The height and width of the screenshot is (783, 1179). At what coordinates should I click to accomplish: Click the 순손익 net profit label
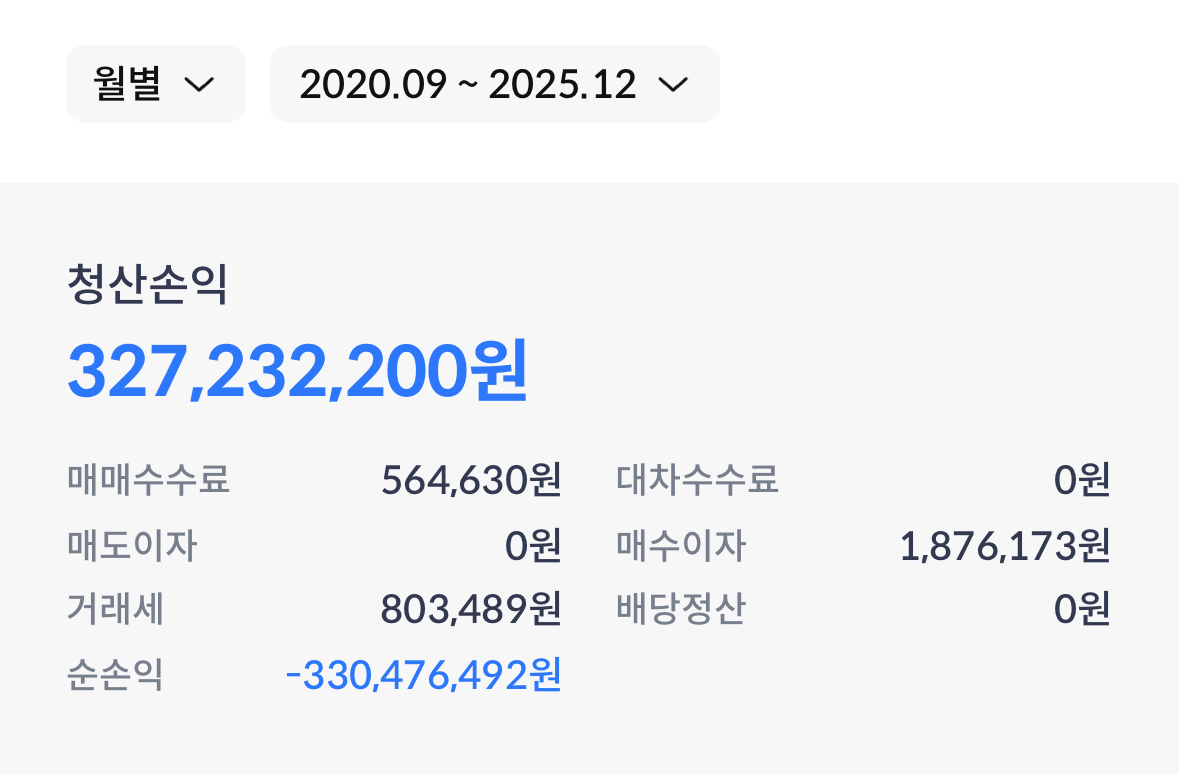click(x=115, y=676)
